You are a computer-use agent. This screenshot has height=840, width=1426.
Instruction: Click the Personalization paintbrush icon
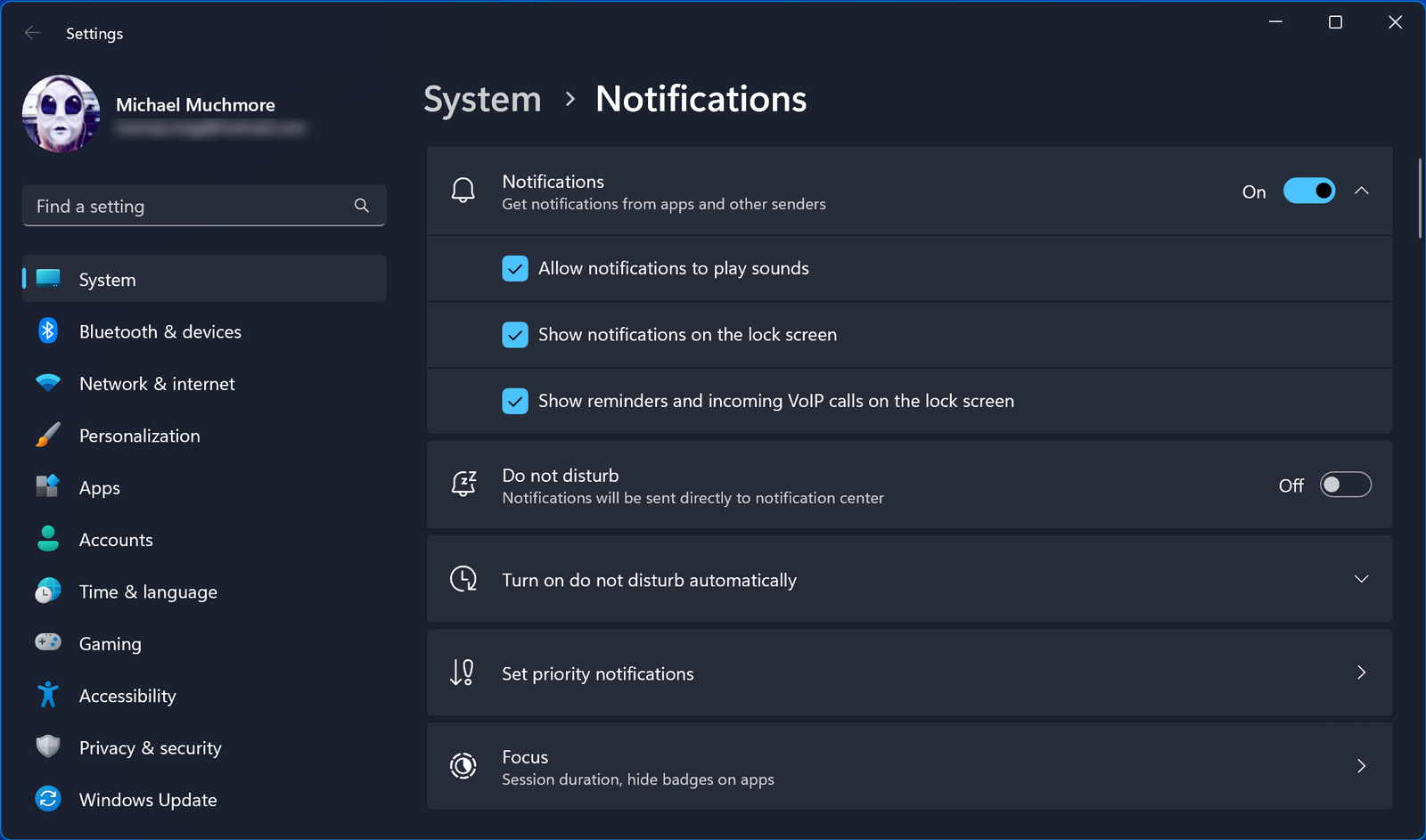[x=48, y=436]
